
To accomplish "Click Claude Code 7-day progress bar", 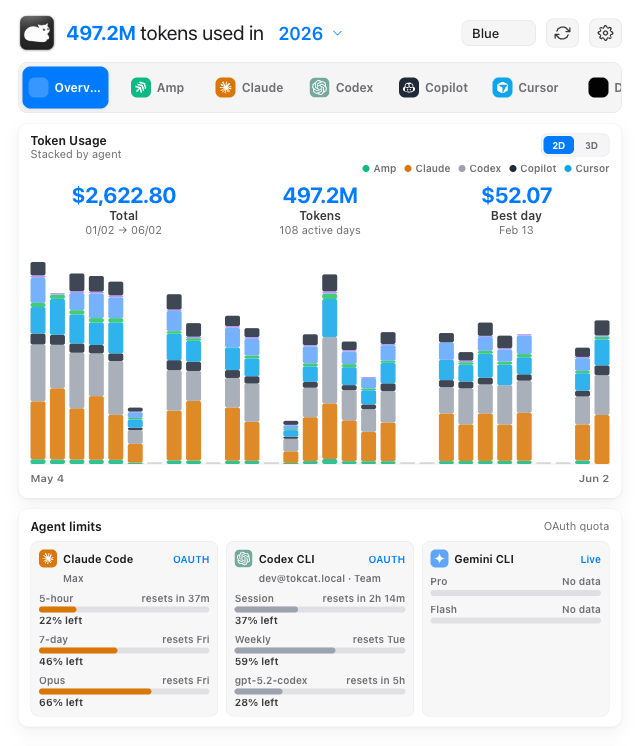I will (124, 650).
